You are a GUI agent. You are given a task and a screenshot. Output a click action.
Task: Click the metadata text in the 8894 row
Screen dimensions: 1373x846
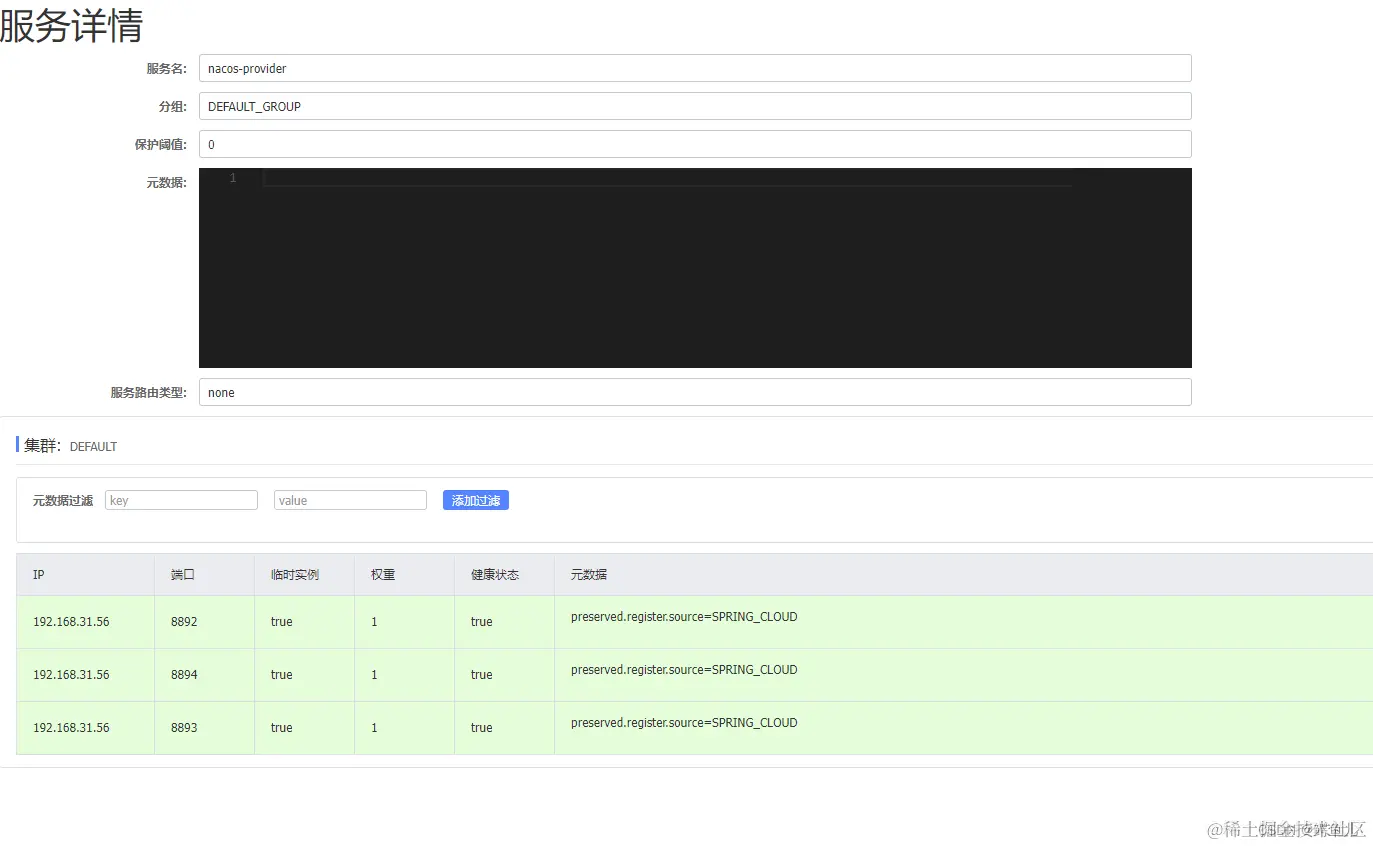pos(684,670)
